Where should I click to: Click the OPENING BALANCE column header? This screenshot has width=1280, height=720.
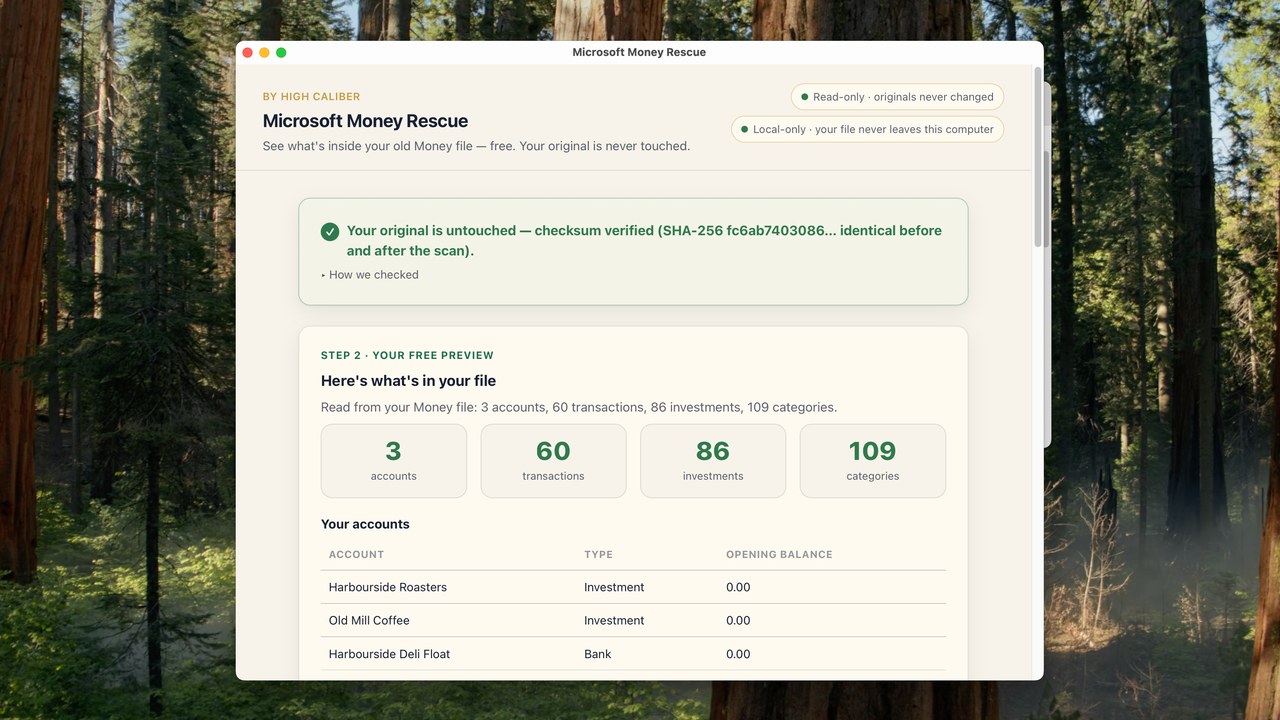(x=779, y=554)
